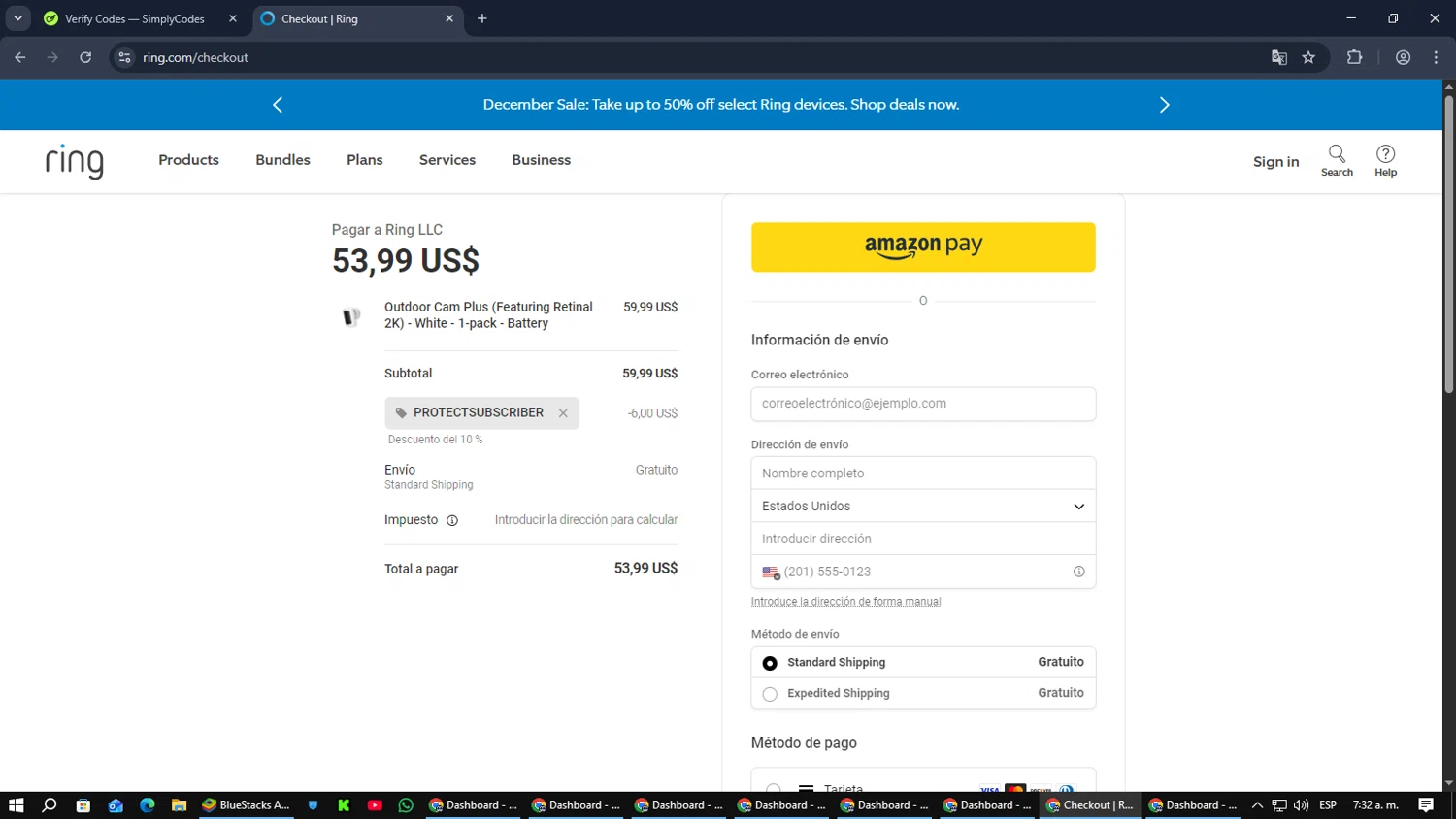This screenshot has width=1456, height=819.
Task: Open the Products menu
Action: 188,160
